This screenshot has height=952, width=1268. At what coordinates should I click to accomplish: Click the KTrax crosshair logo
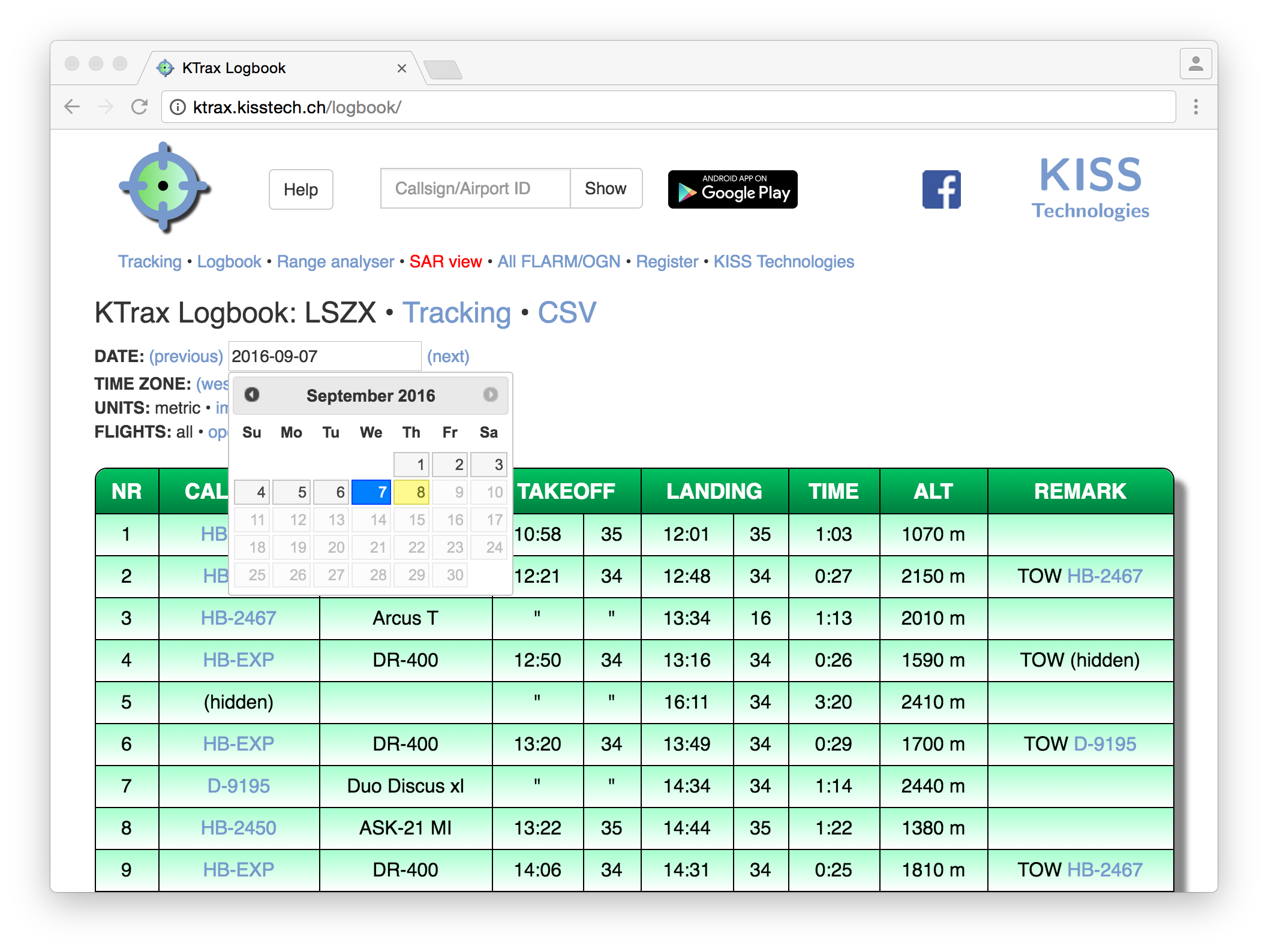click(x=164, y=187)
